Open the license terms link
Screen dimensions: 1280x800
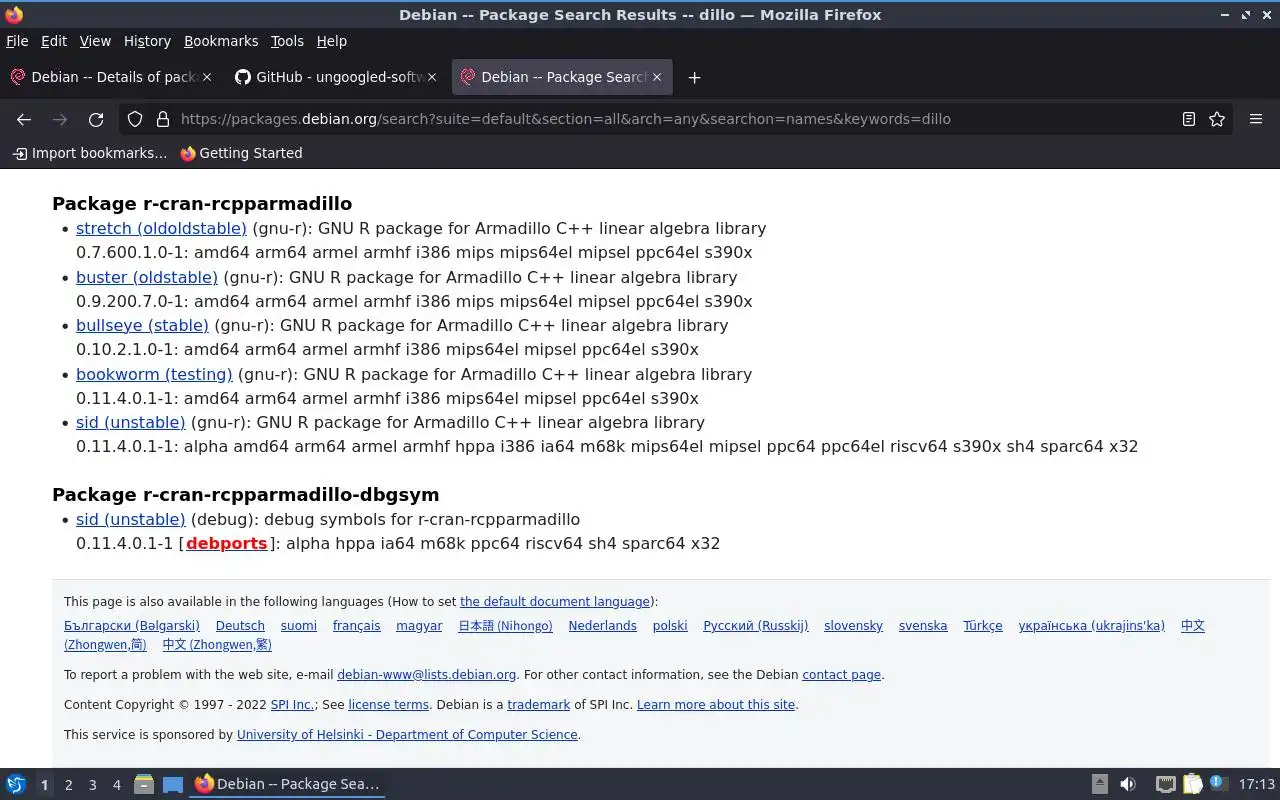(x=388, y=704)
